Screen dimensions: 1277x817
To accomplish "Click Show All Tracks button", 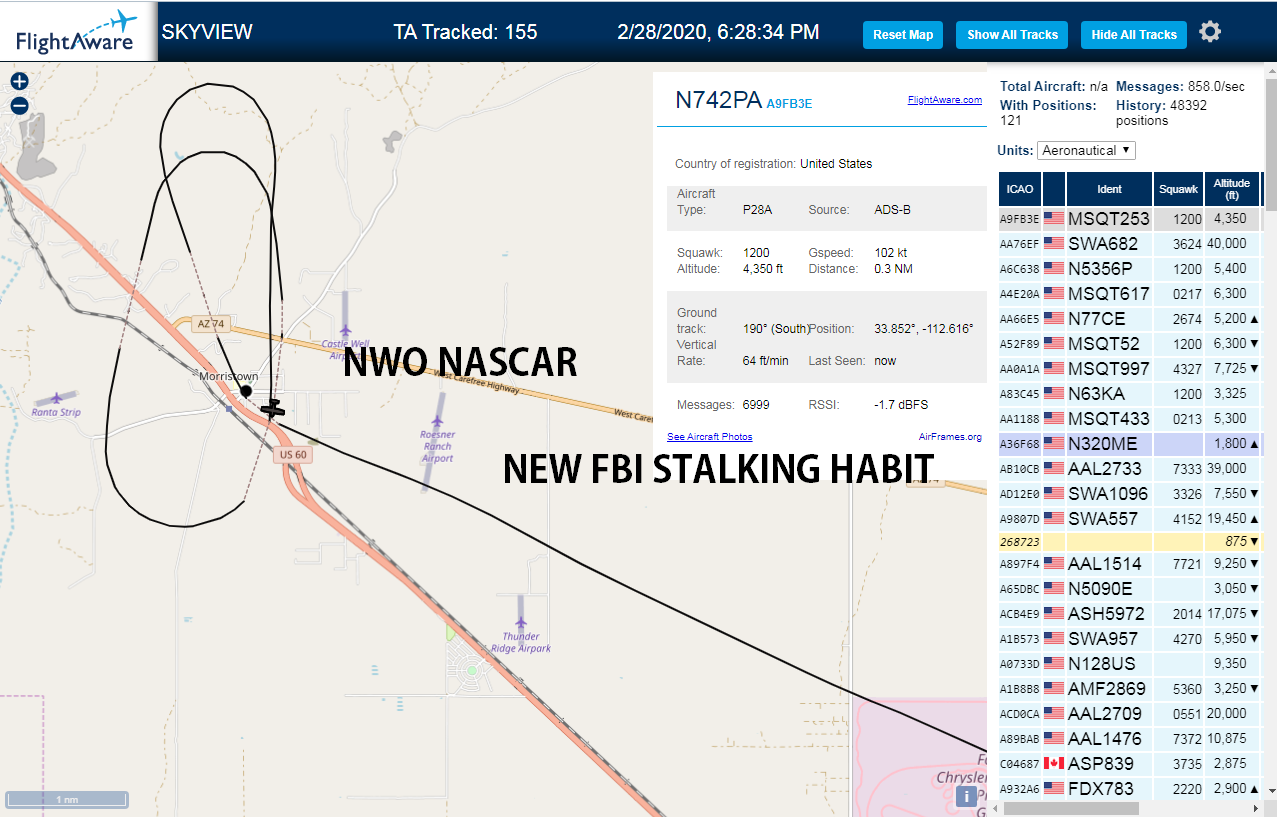I will 1012,35.
